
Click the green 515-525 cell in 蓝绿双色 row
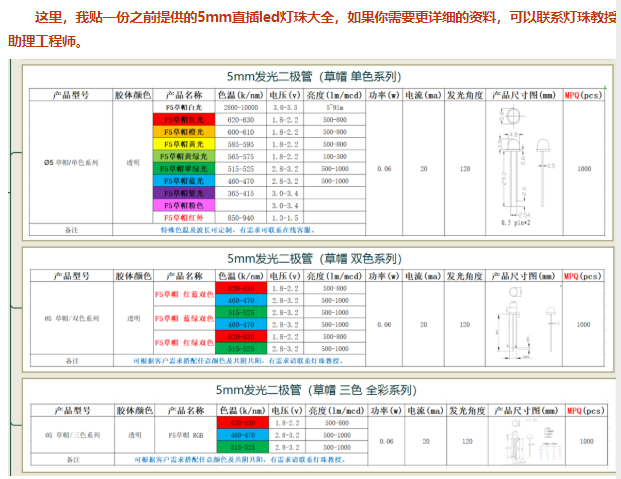click(x=241, y=312)
